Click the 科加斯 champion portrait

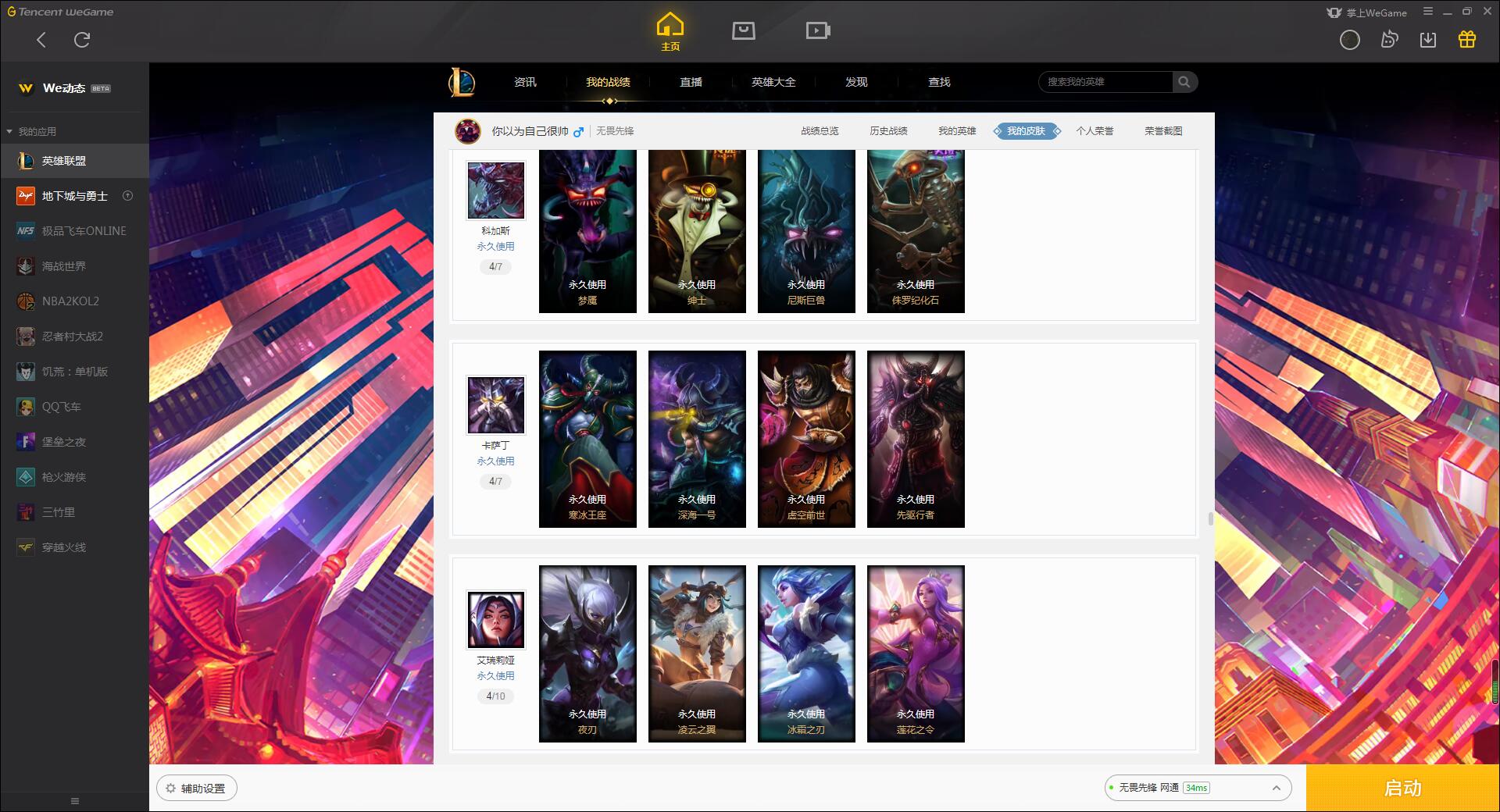pos(496,191)
